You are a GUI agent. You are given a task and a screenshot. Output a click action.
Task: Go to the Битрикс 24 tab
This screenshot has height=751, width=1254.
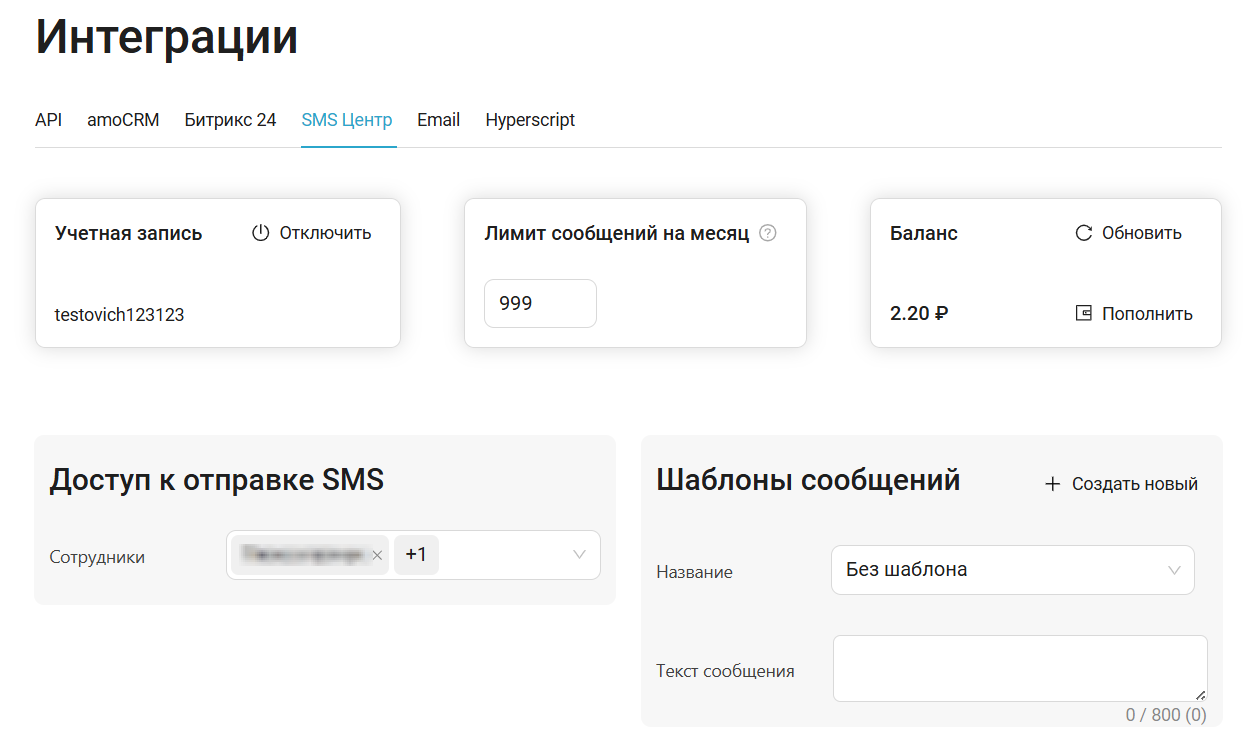[230, 120]
